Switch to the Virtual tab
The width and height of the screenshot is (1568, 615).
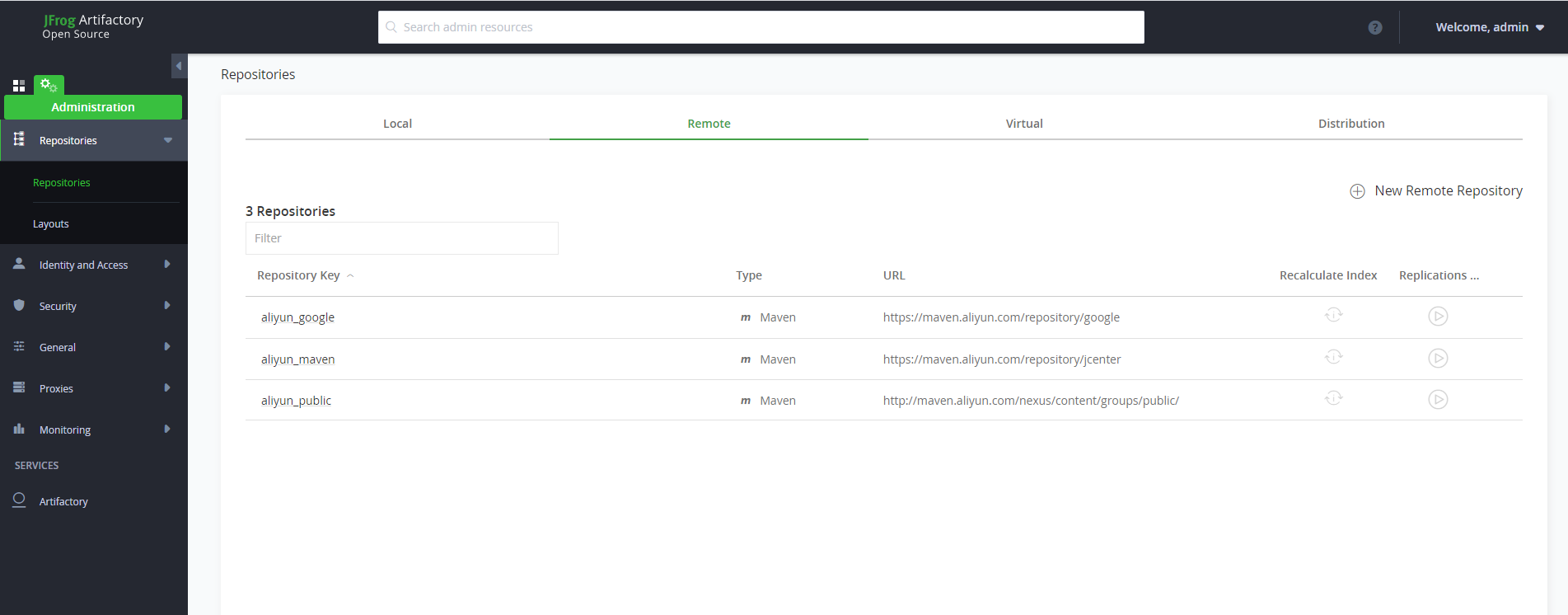(1024, 124)
